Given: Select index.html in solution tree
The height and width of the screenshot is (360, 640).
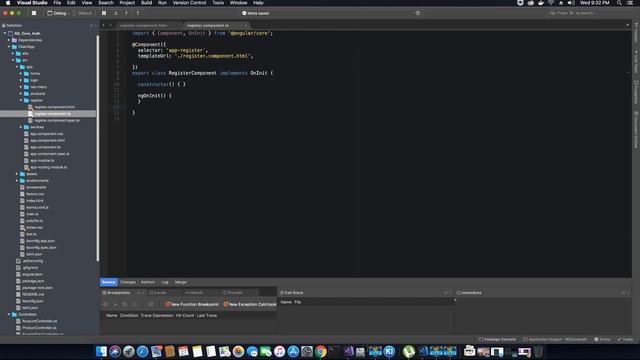Looking at the screenshot, I should (35, 200).
